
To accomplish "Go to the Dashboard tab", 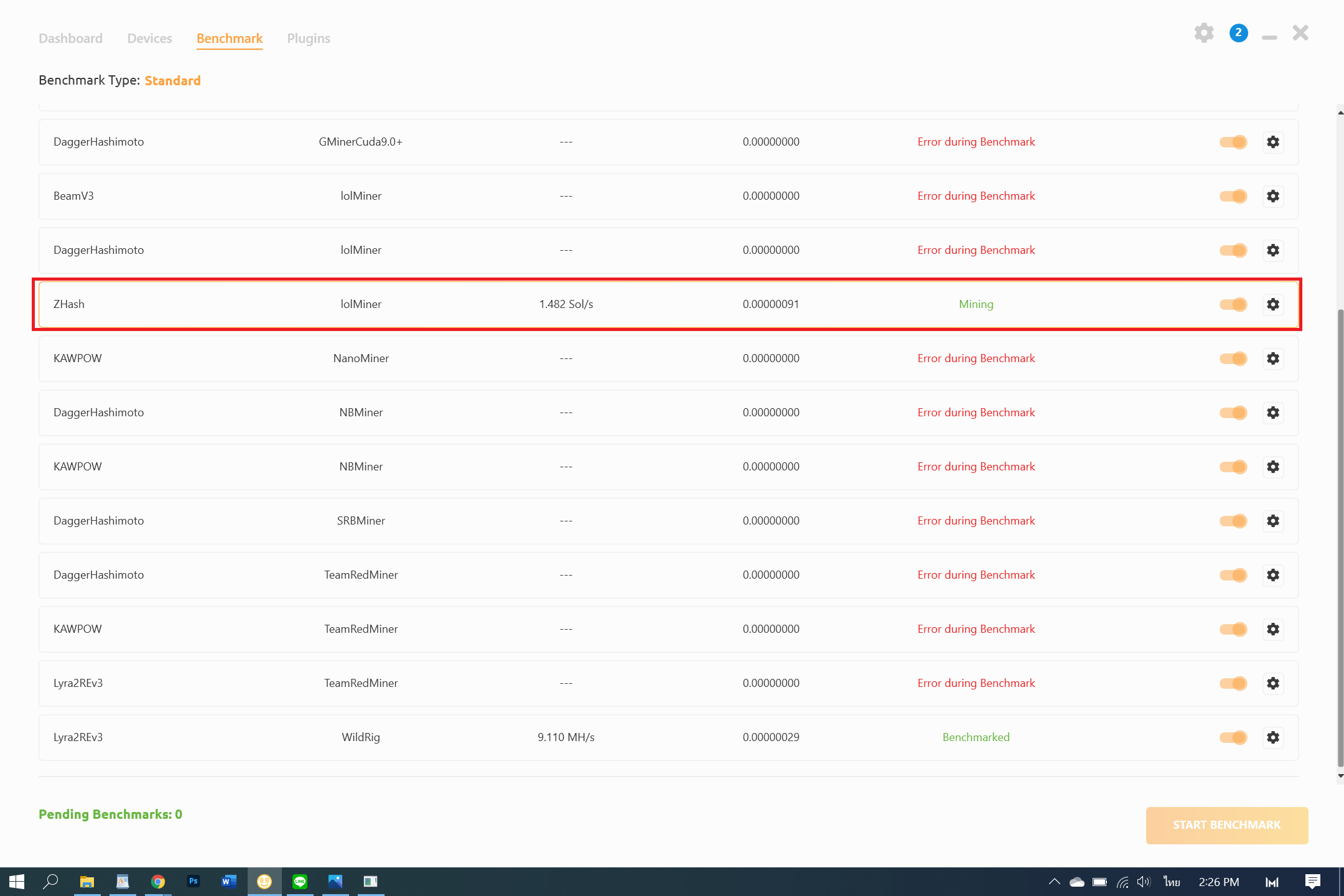I will coord(70,39).
